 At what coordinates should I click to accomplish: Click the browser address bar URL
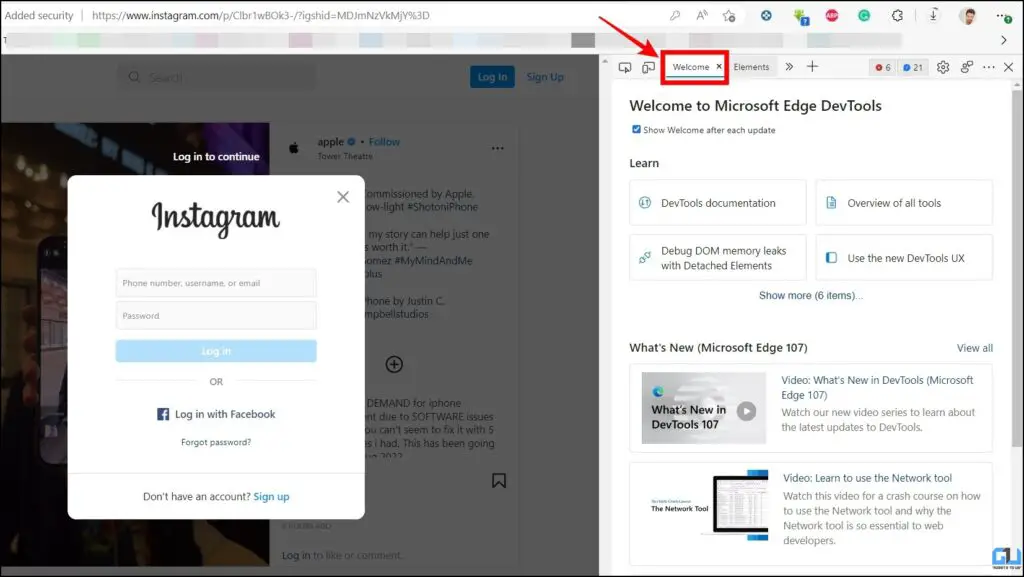pos(261,15)
